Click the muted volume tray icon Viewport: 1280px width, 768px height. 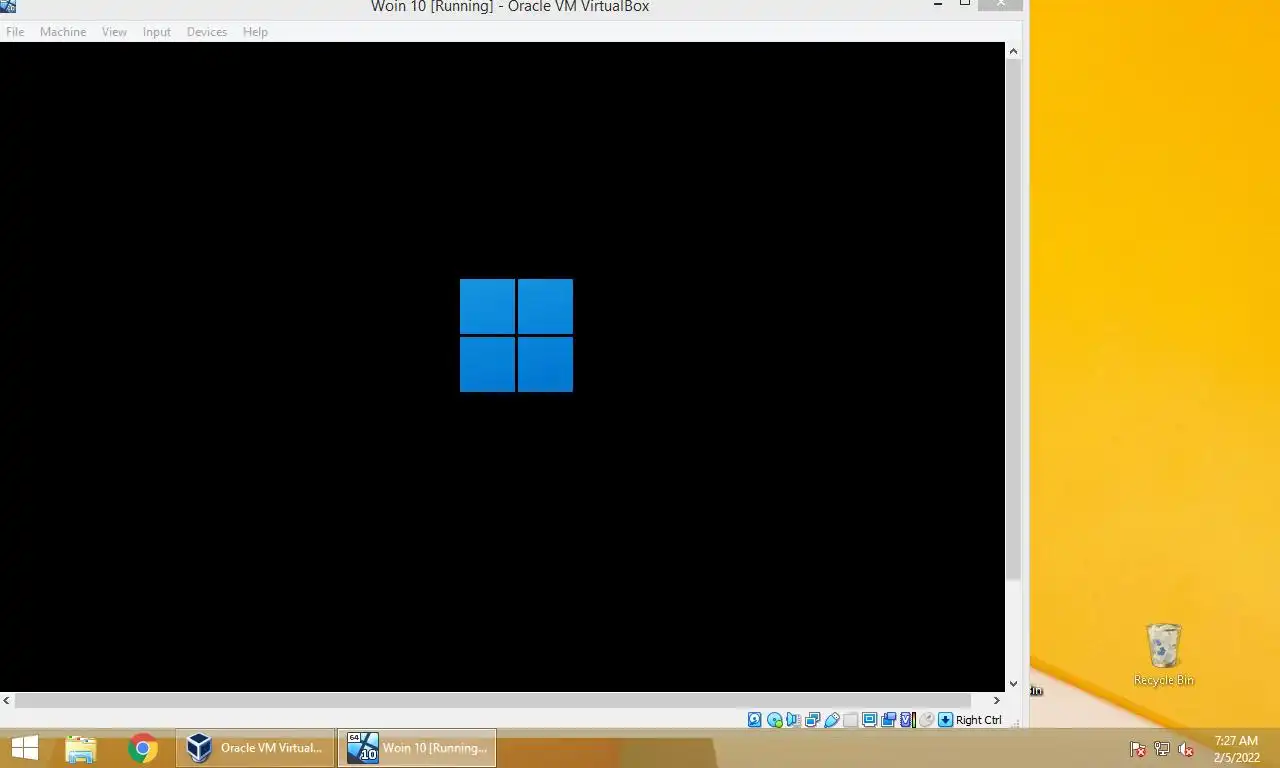[1186, 749]
